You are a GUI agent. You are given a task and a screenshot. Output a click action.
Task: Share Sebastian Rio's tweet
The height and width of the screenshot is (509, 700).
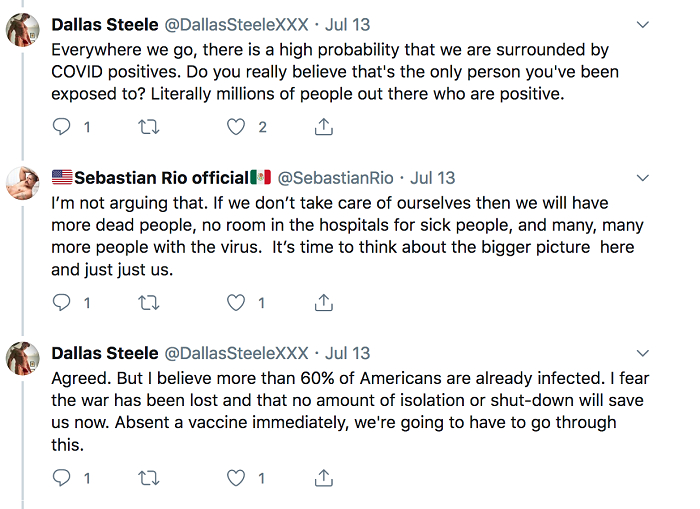pos(323,302)
